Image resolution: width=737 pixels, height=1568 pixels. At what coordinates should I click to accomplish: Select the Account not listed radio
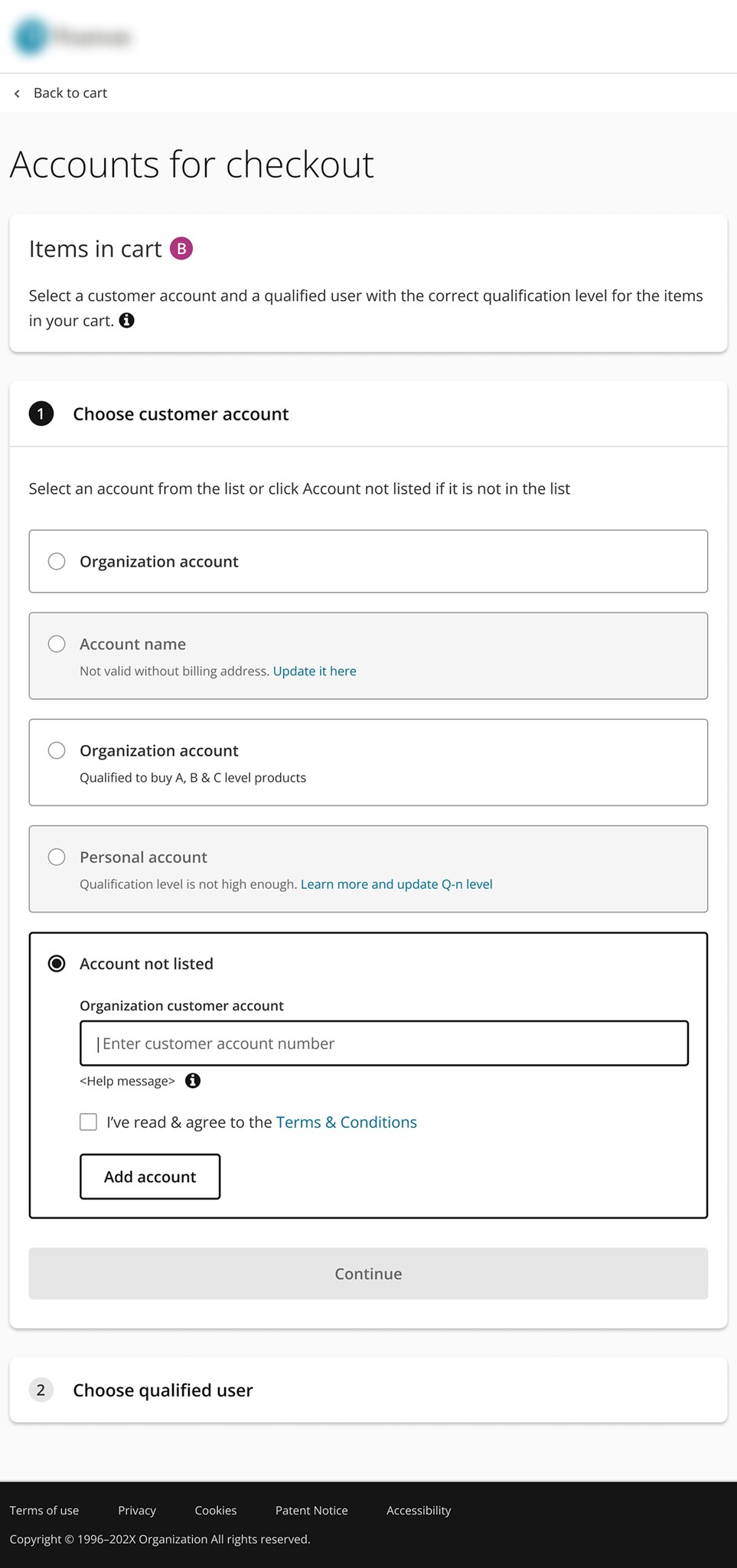(57, 963)
